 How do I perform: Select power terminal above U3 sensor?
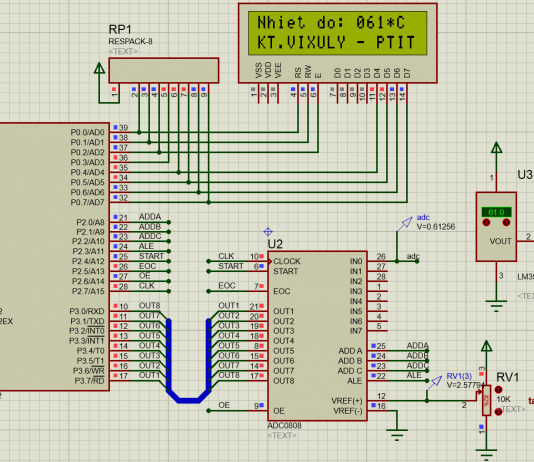(496, 148)
